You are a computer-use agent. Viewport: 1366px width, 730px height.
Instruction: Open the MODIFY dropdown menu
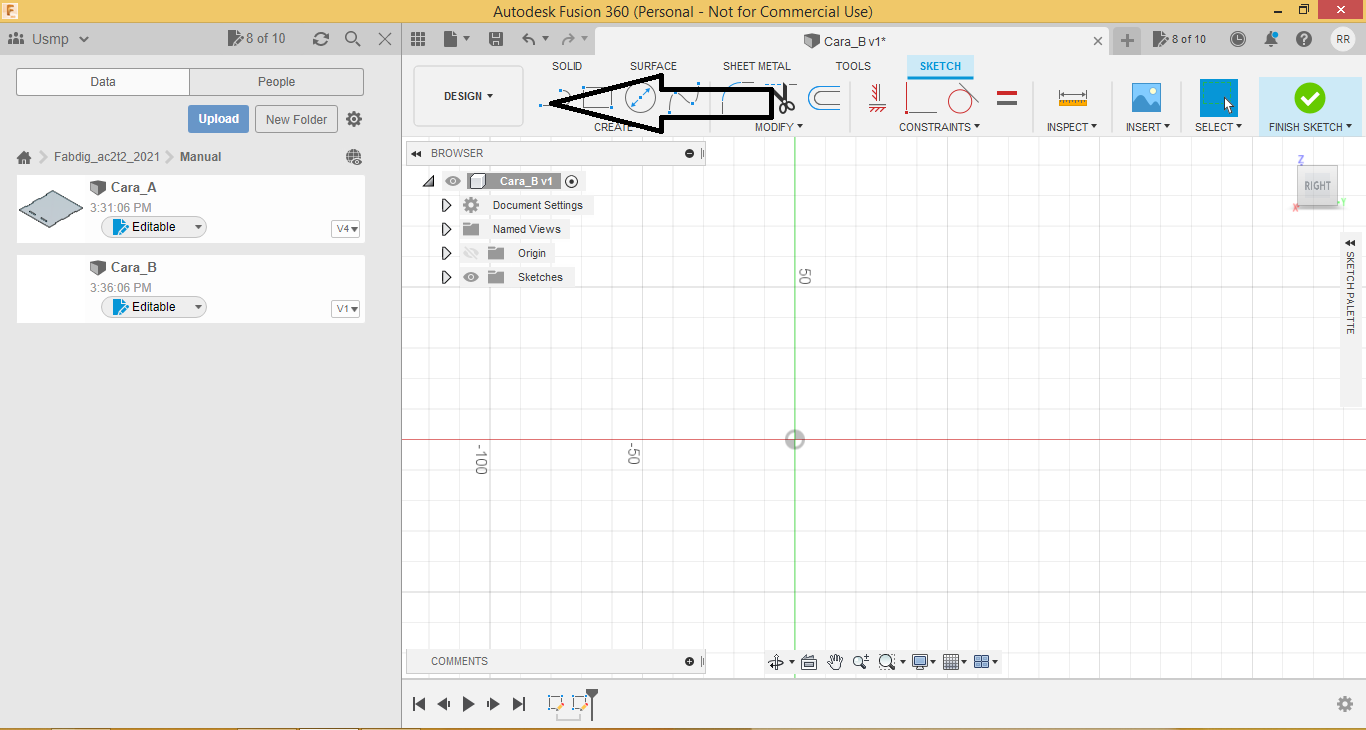point(778,127)
